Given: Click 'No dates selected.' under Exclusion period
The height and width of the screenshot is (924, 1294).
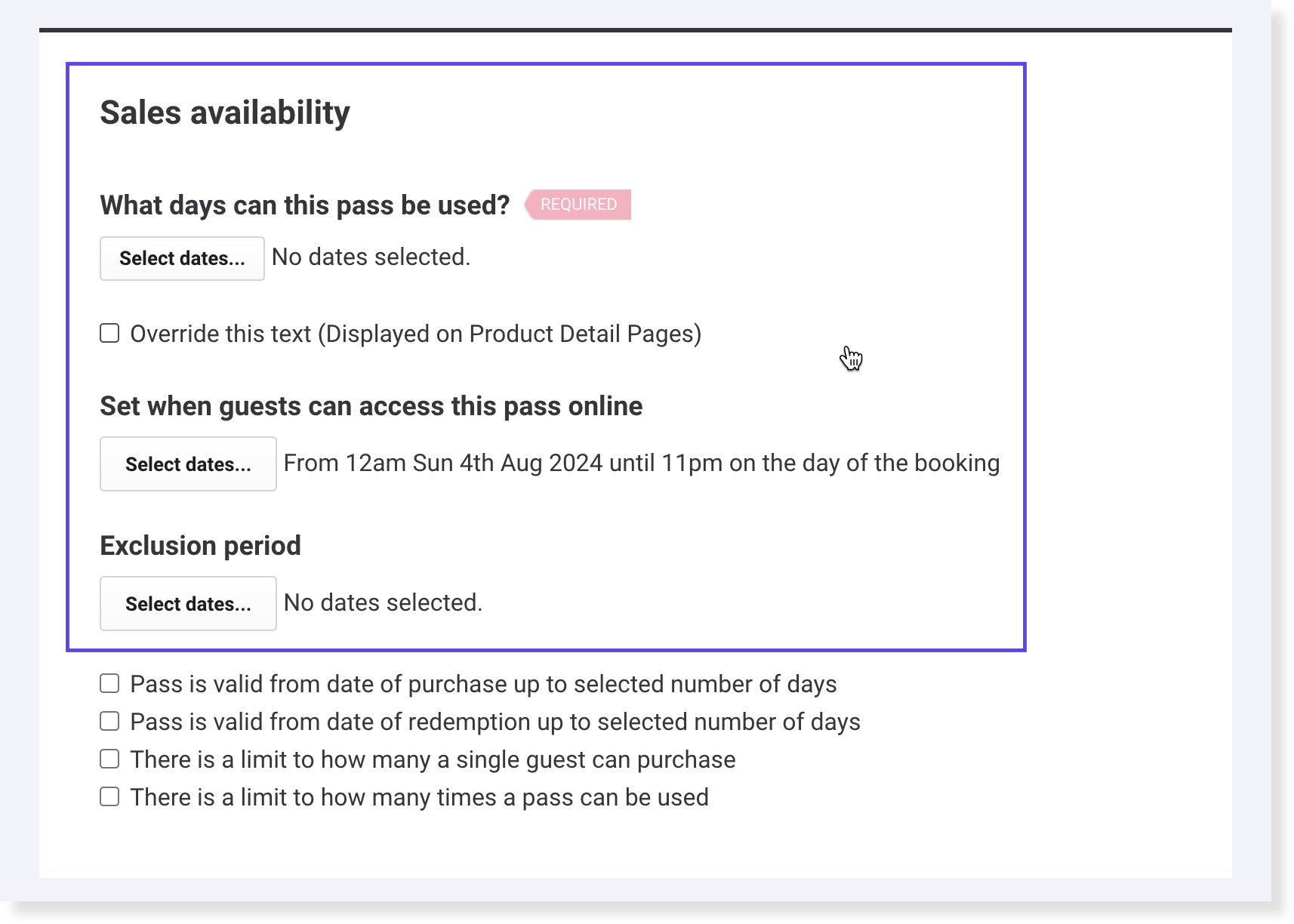Looking at the screenshot, I should tap(383, 603).
